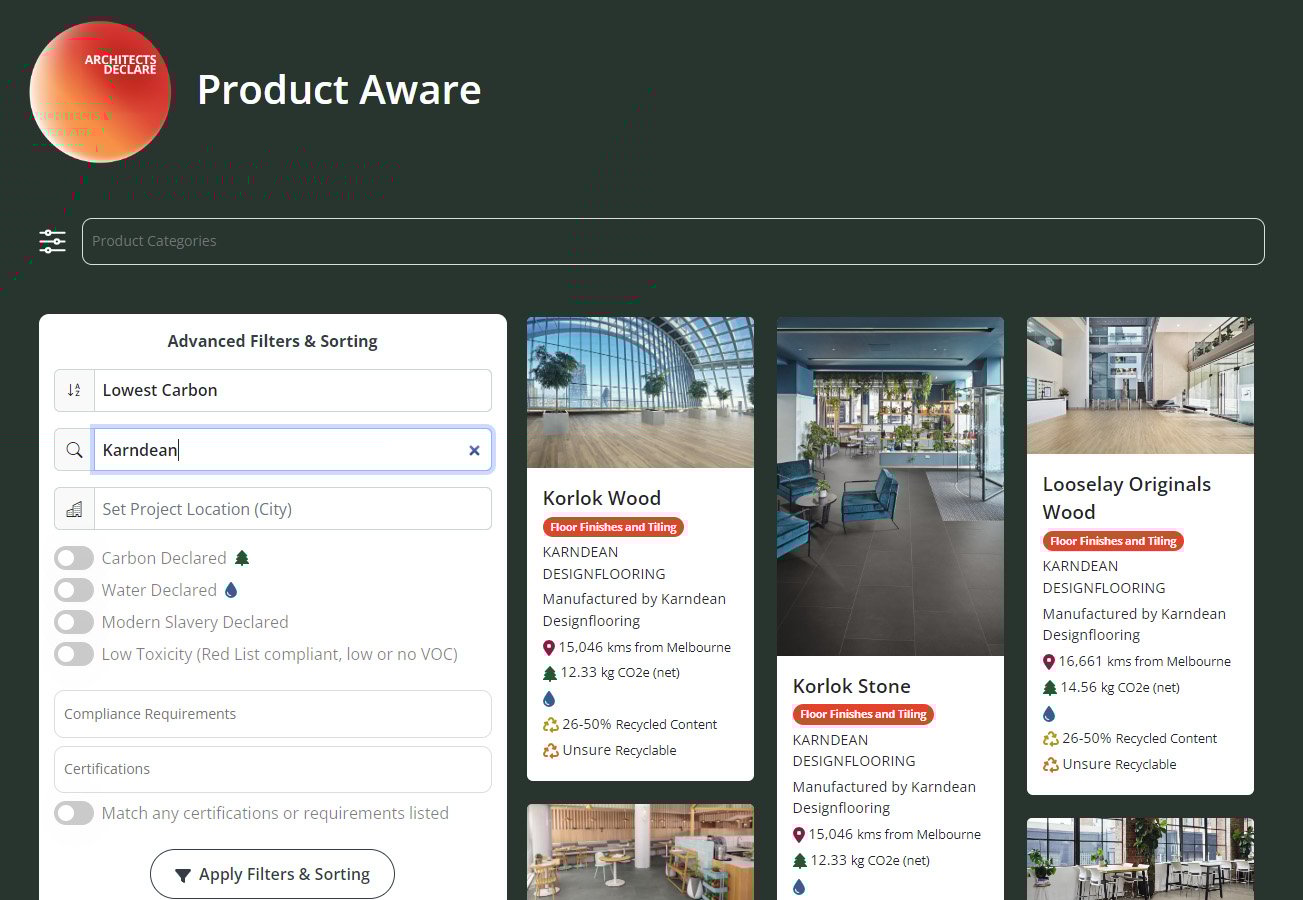This screenshot has height=900, width=1303.
Task: Click the recycled content icon on Korlok Wood
Action: (x=550, y=725)
